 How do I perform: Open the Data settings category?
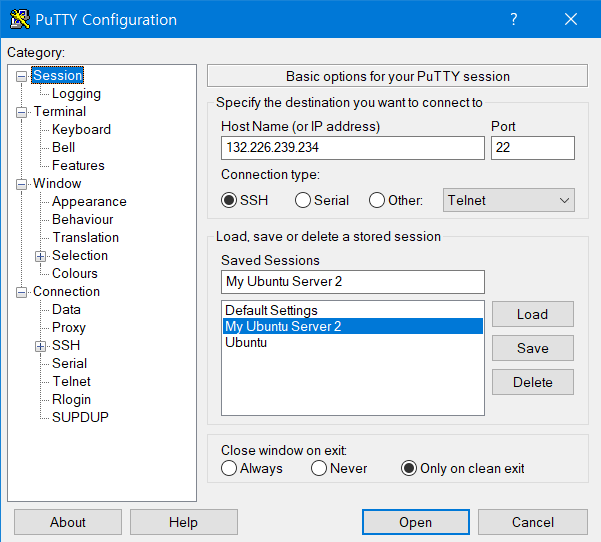[66, 310]
